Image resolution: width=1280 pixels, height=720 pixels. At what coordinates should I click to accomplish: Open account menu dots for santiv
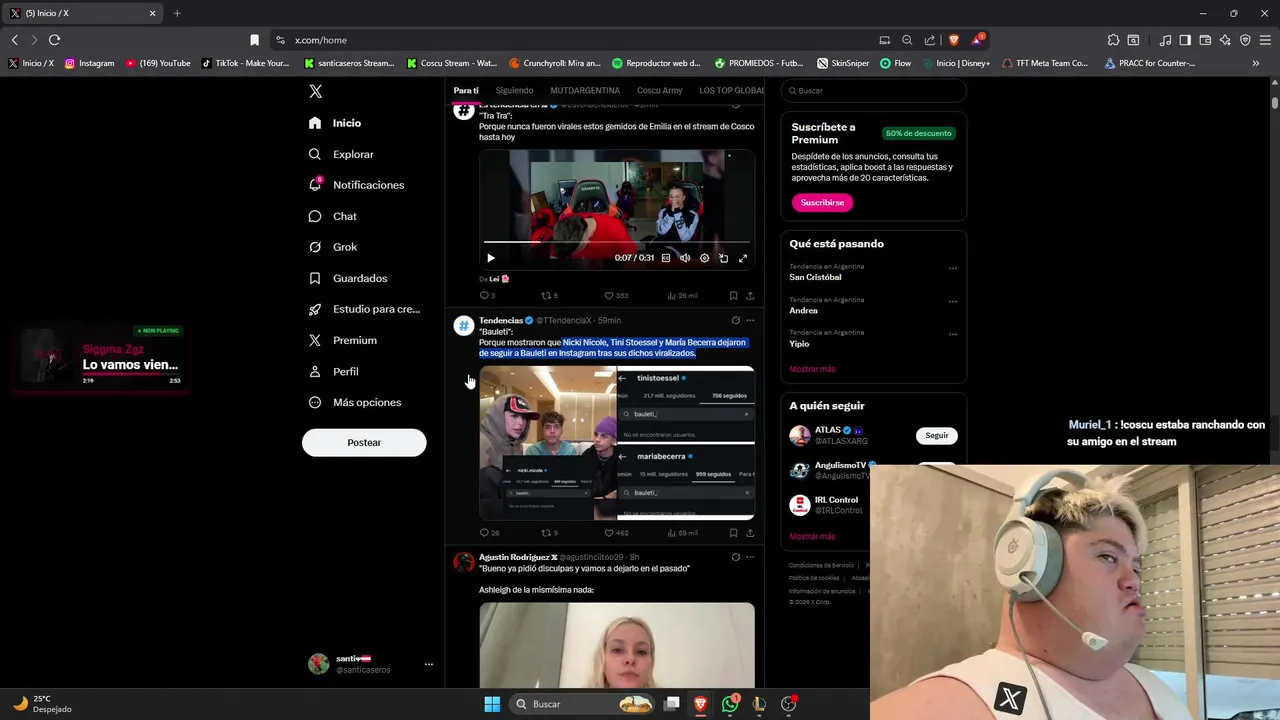tap(428, 664)
